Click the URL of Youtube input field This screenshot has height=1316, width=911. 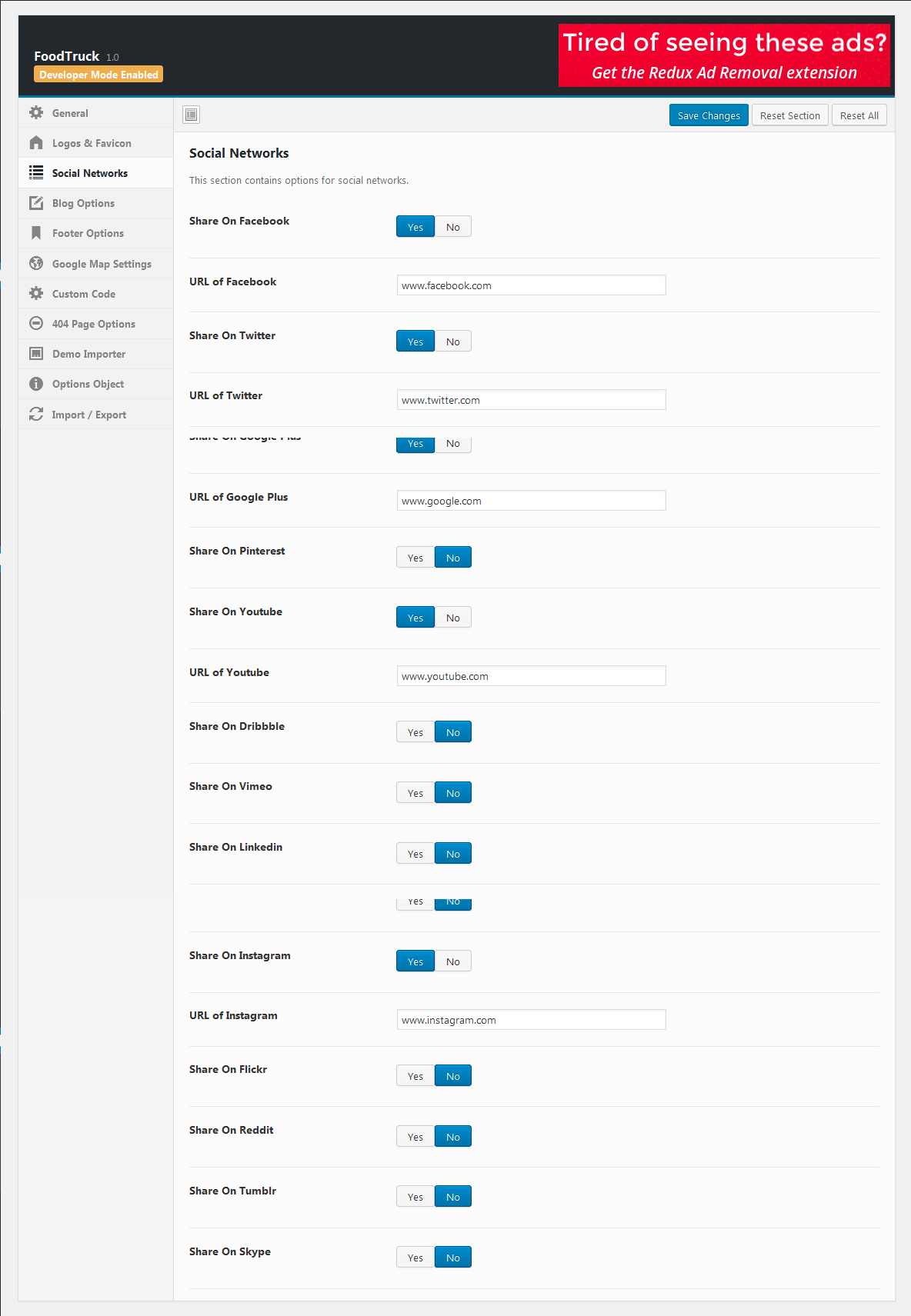(x=532, y=676)
